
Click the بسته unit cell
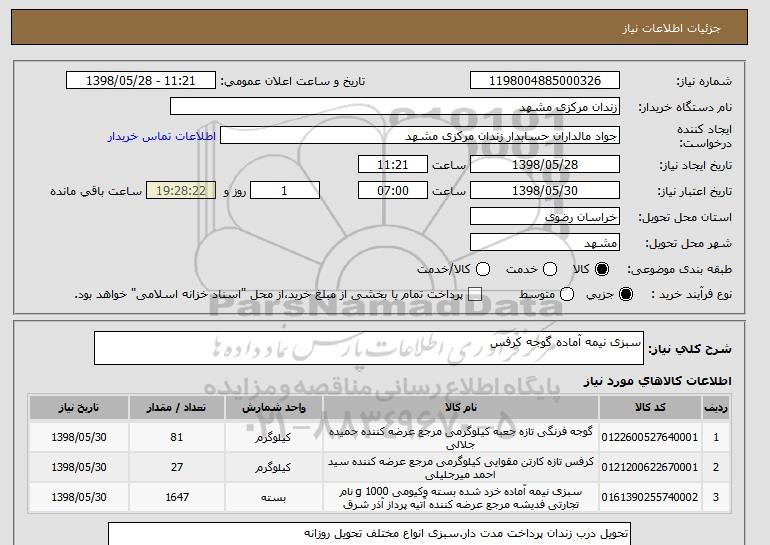[x=274, y=497]
